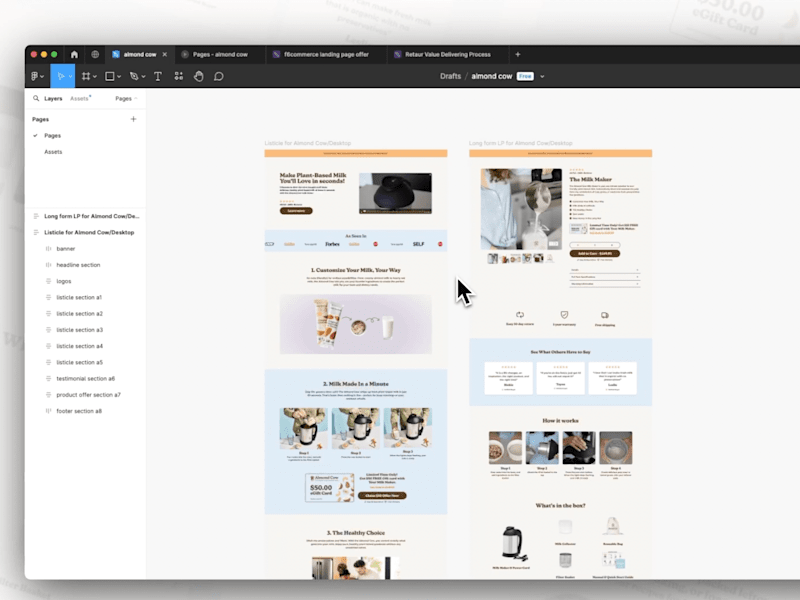800x600 pixels.
Task: Open the layers search icon
Action: 36,98
